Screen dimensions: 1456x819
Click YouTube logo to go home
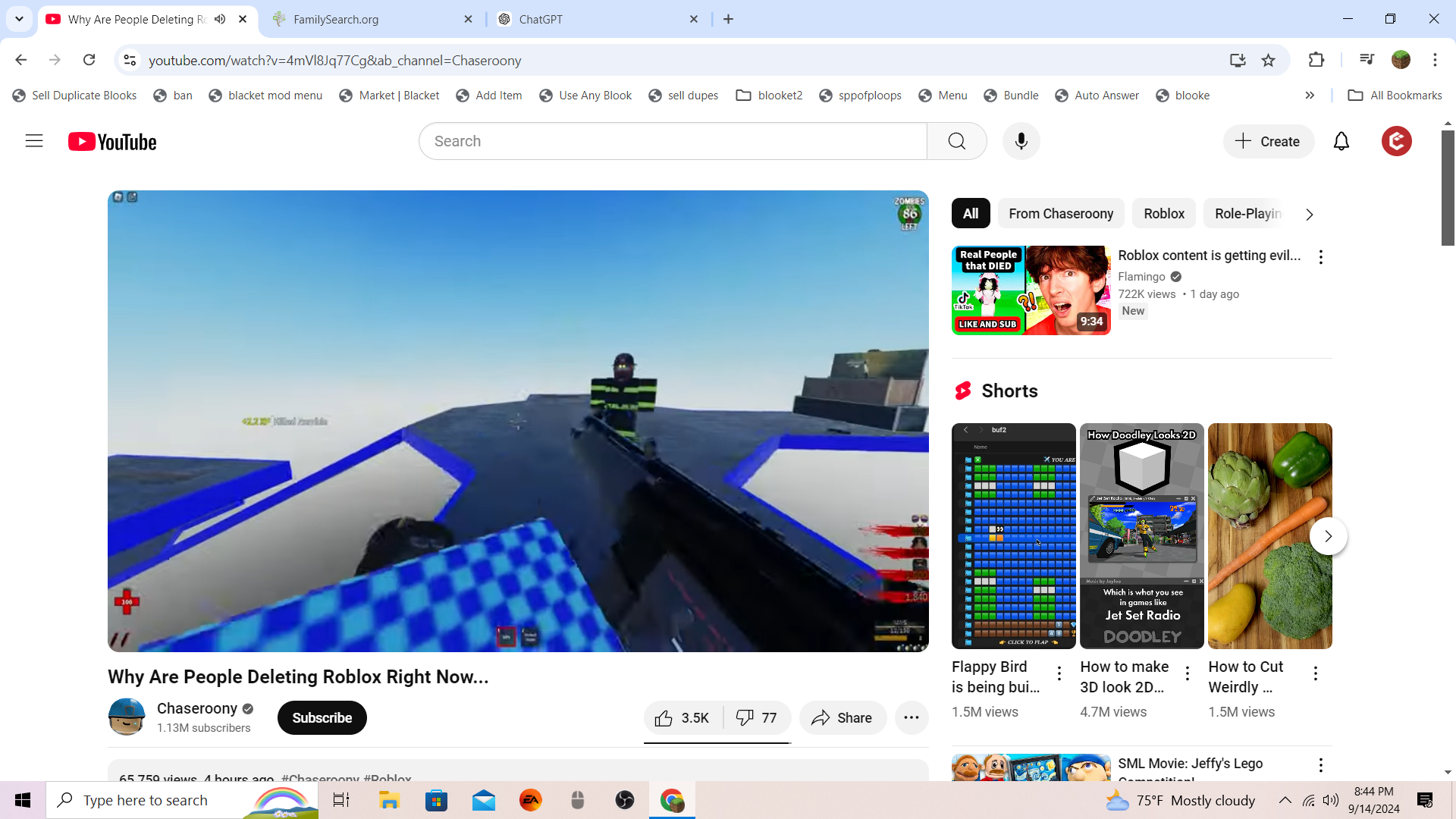(x=112, y=142)
